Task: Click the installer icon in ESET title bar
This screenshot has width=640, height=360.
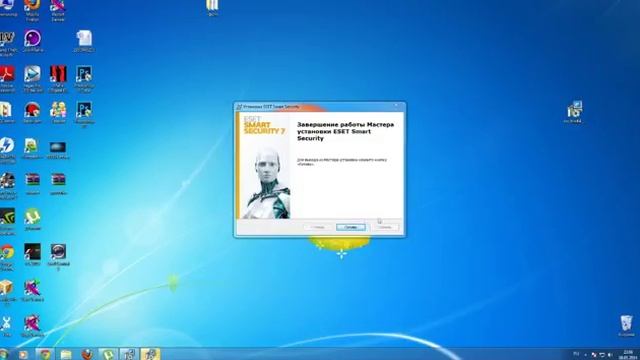Action: tap(239, 107)
